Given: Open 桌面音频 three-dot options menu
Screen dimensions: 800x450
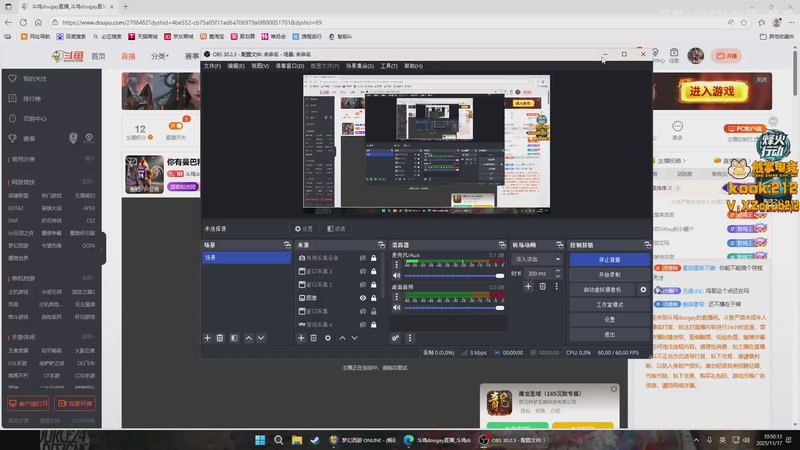Looking at the screenshot, I should pos(396,296).
